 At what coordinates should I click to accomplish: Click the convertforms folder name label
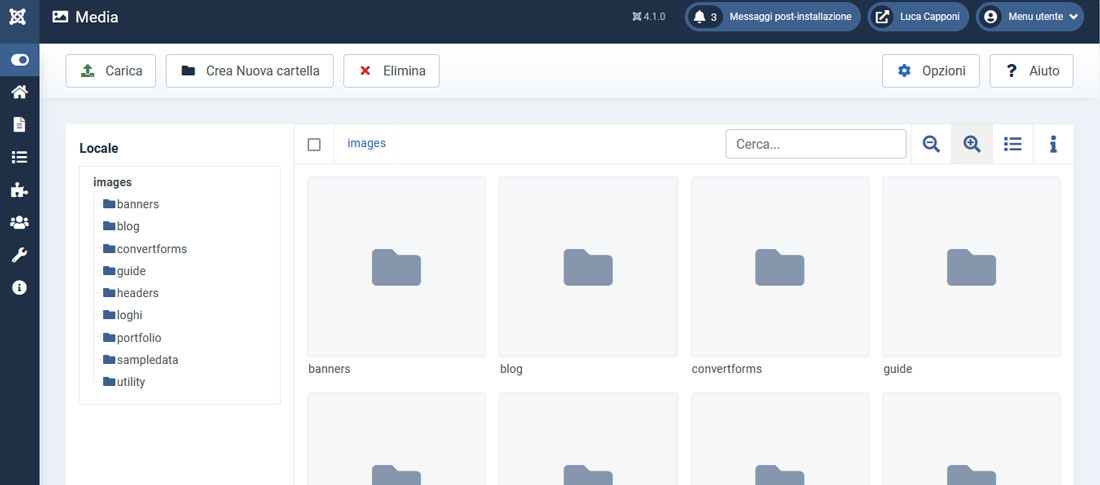click(727, 368)
